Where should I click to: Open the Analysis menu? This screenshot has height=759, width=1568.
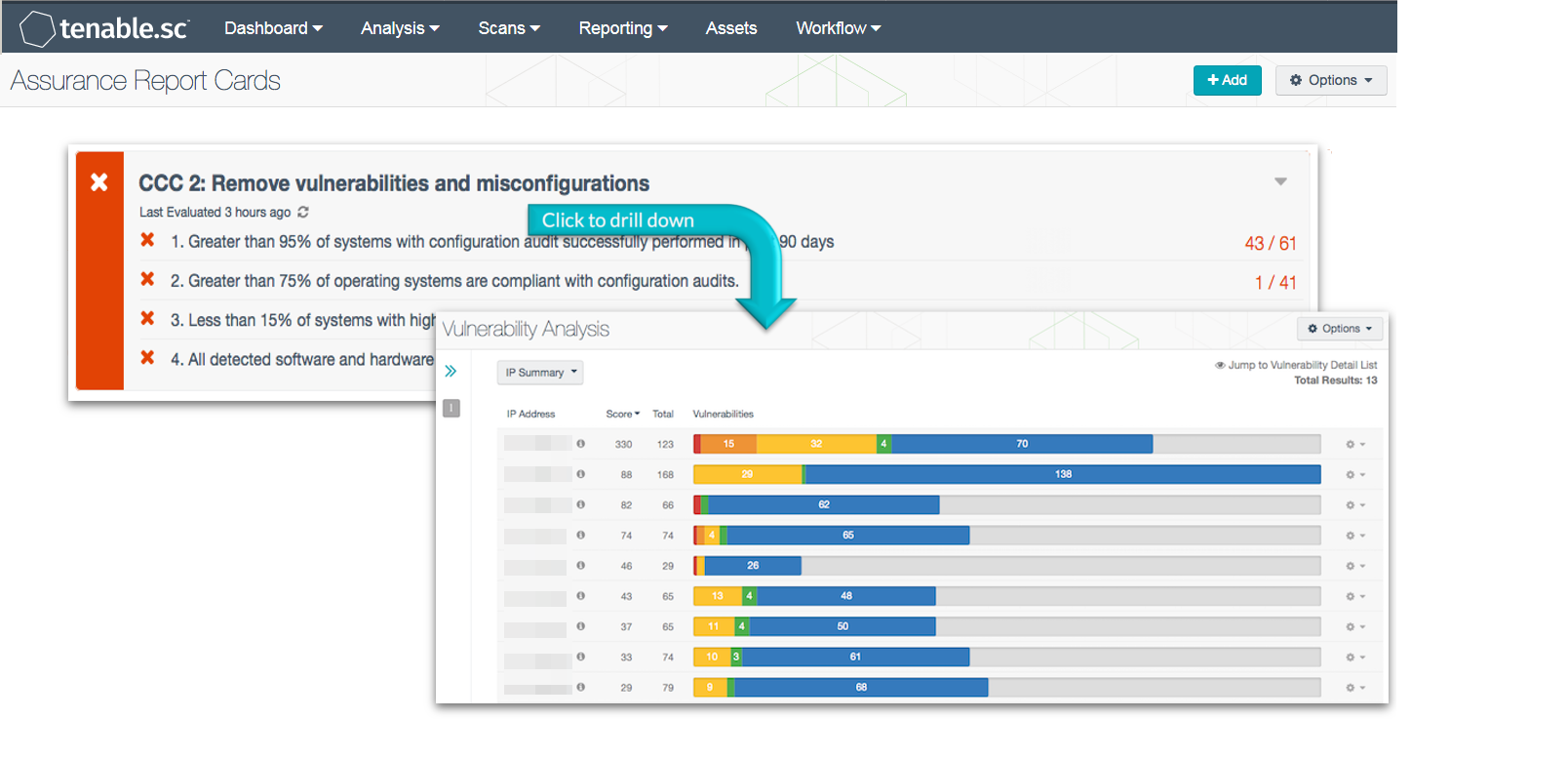pos(400,28)
